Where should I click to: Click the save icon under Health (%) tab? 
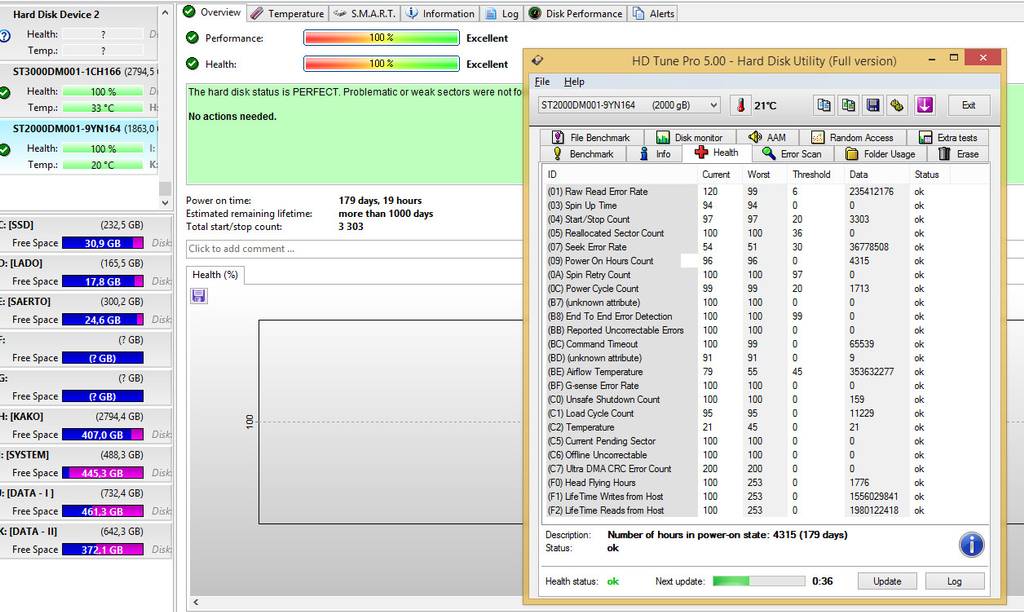pos(199,296)
